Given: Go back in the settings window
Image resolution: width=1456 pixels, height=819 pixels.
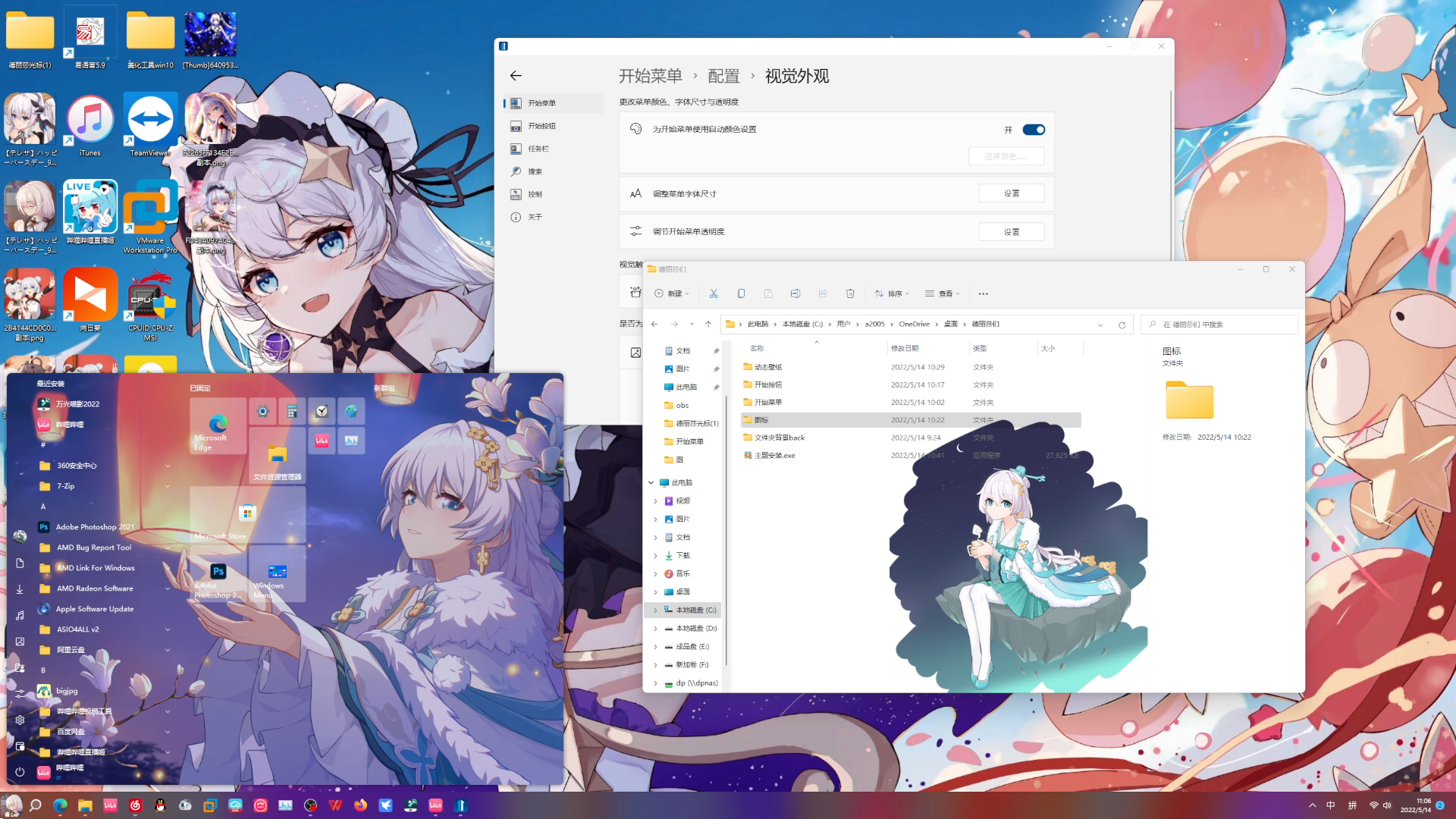Looking at the screenshot, I should tap(516, 76).
